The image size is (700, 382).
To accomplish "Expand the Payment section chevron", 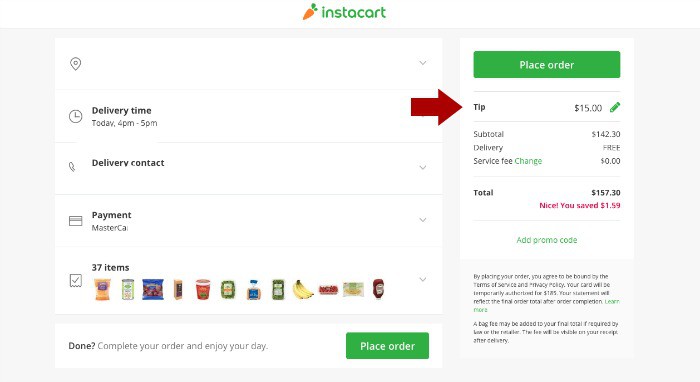I will point(422,220).
